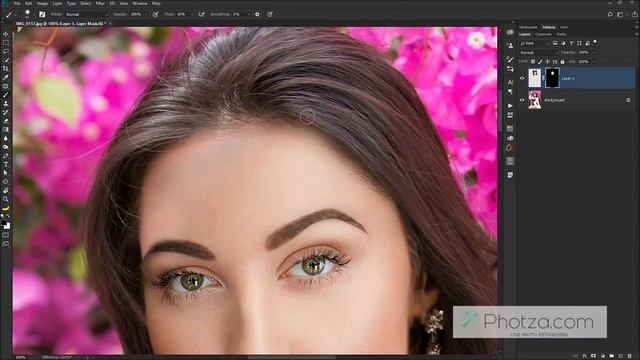Select the Lasso tool
The height and width of the screenshot is (360, 640).
pyautogui.click(x=6, y=51)
